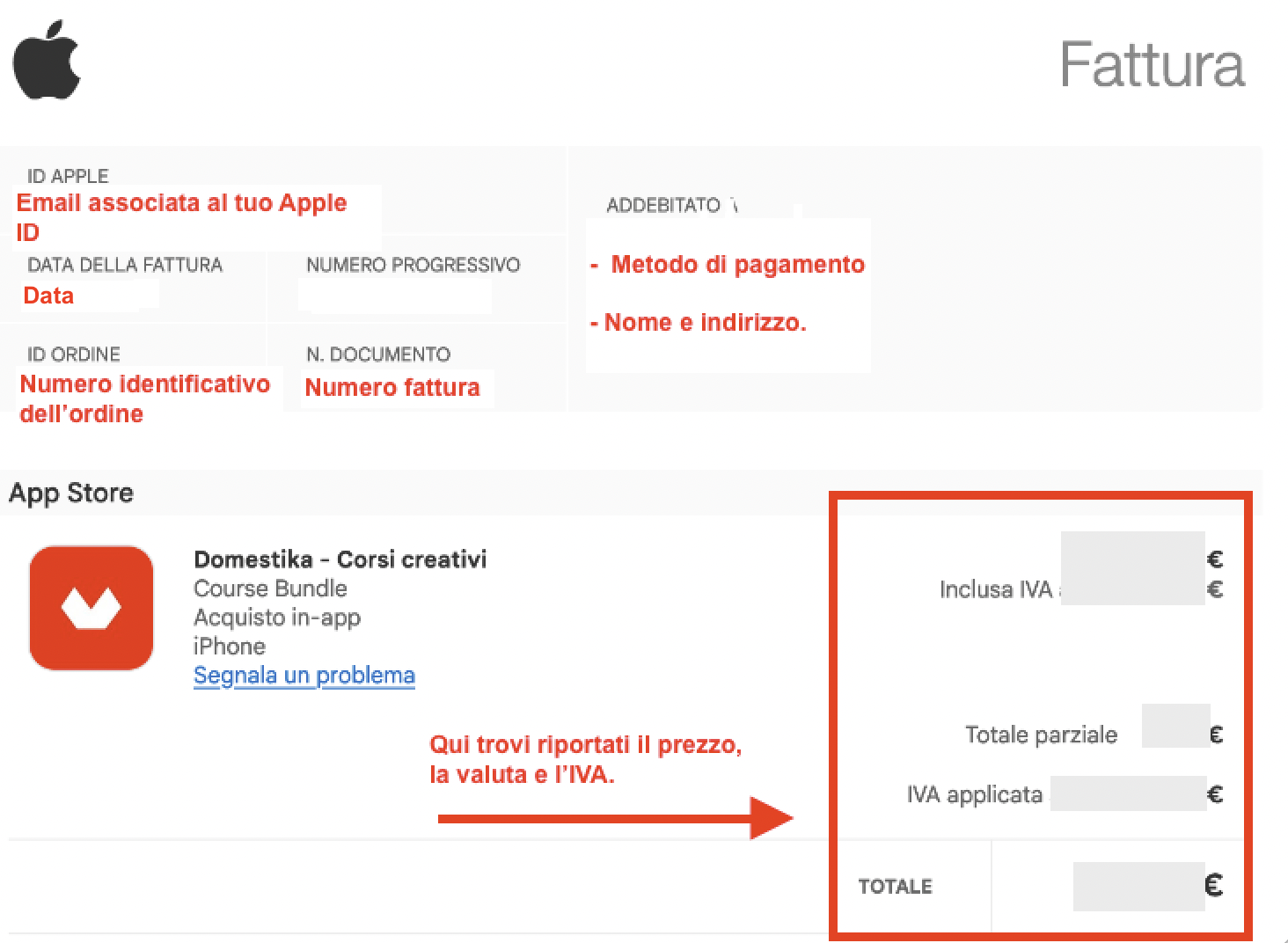This screenshot has height=943, width=1288.
Task: Click the 'TOTALE' label
Action: click(895, 887)
